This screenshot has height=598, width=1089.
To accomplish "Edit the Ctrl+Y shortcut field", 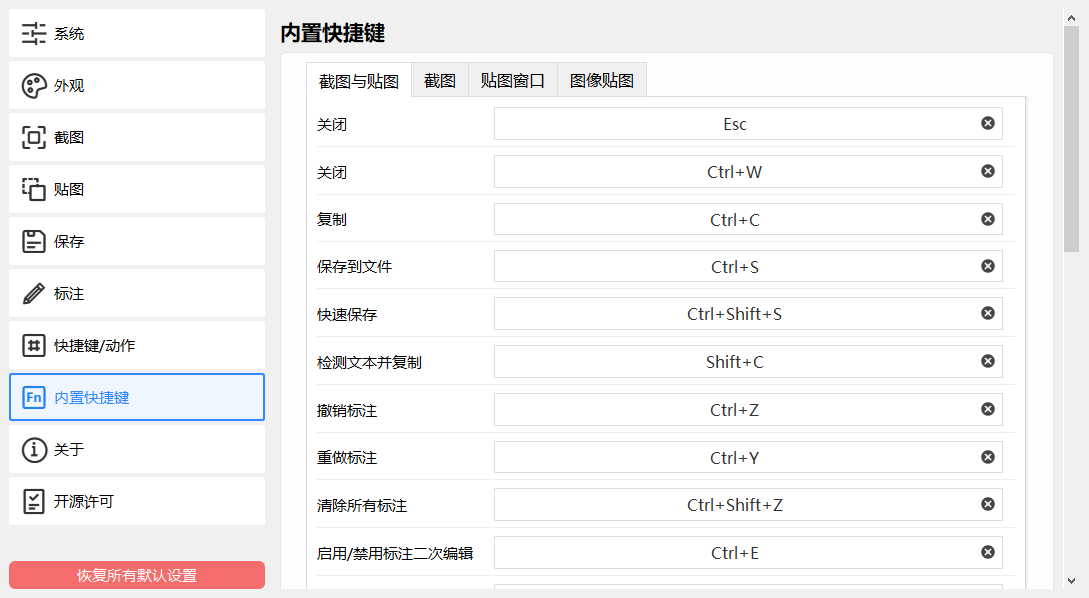I will pos(748,458).
